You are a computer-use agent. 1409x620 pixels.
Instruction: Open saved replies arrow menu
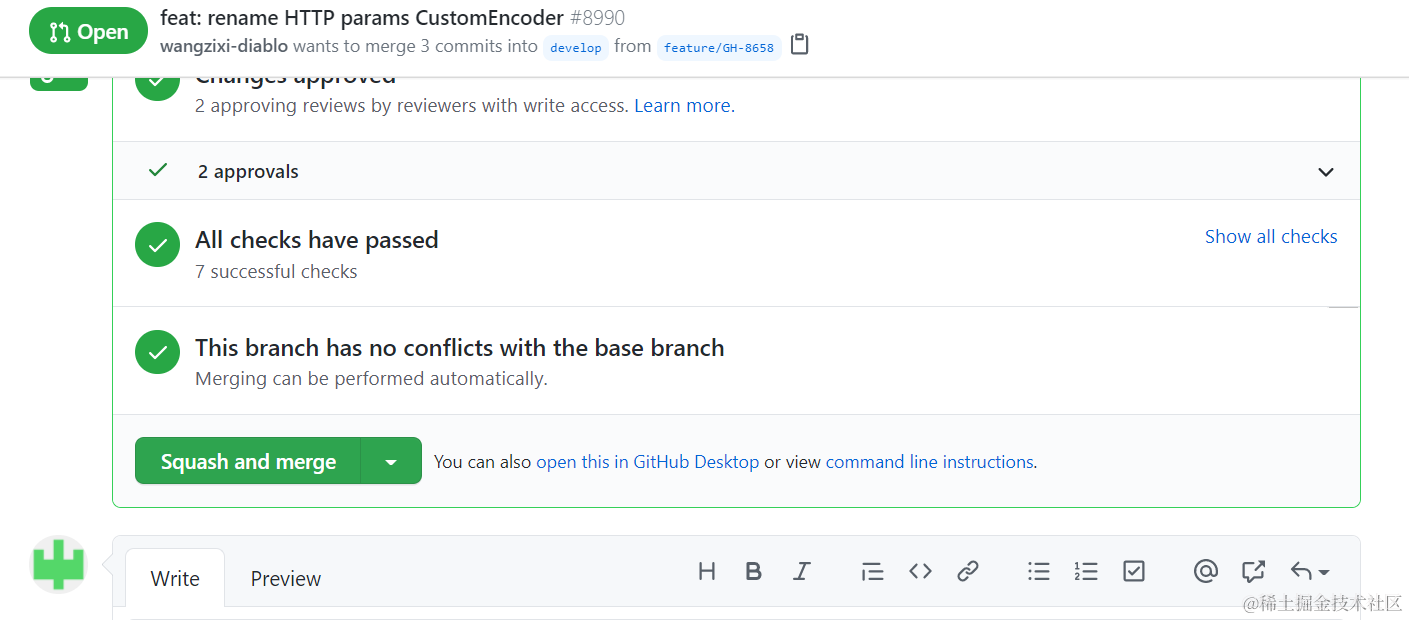1309,571
